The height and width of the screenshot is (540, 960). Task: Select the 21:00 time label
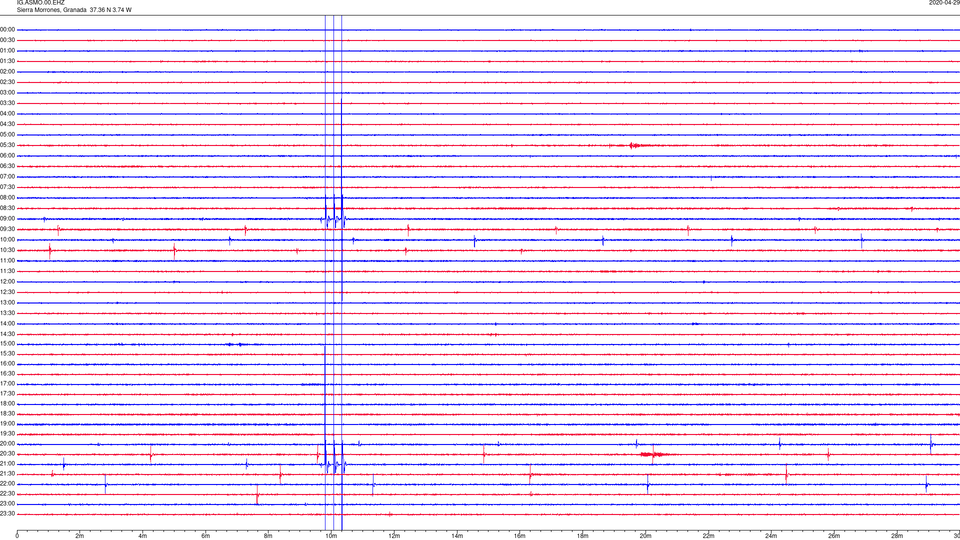point(7,464)
